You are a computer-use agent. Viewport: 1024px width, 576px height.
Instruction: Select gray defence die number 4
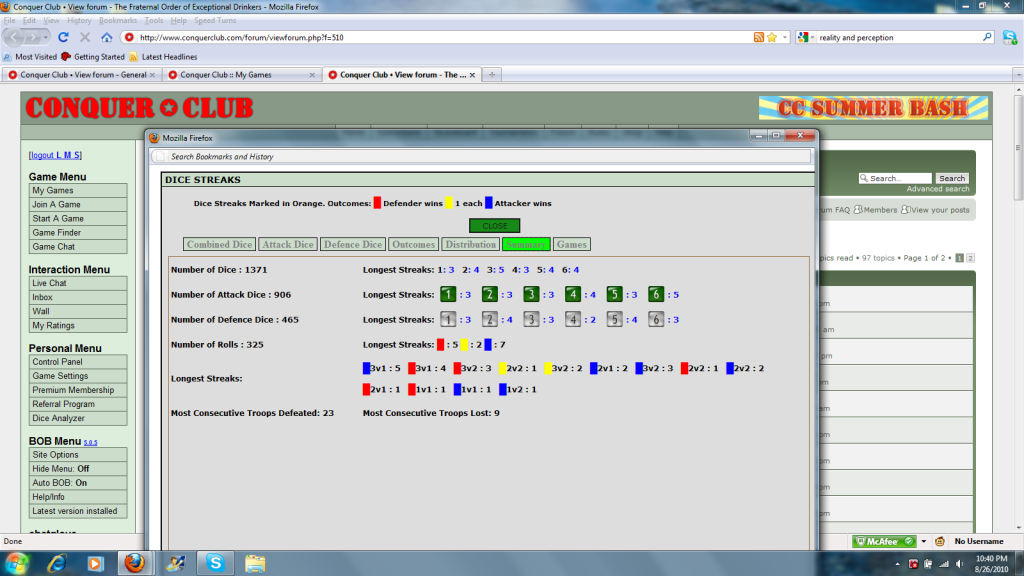click(x=573, y=319)
